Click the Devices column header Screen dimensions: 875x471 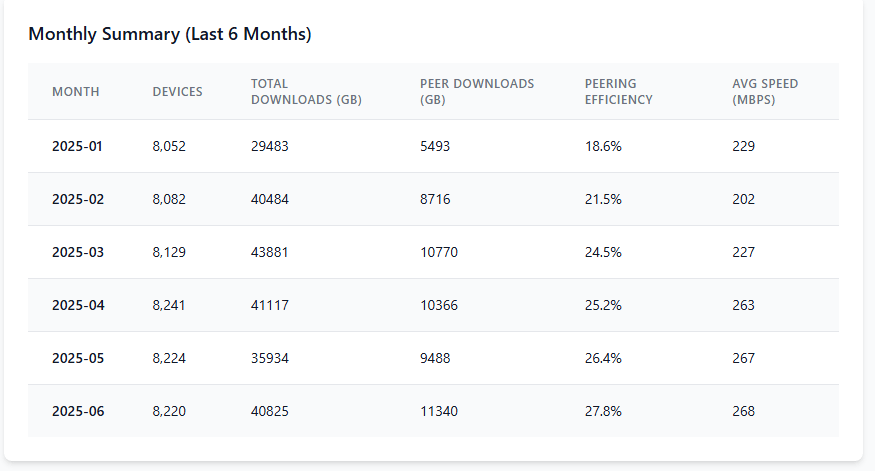click(177, 92)
